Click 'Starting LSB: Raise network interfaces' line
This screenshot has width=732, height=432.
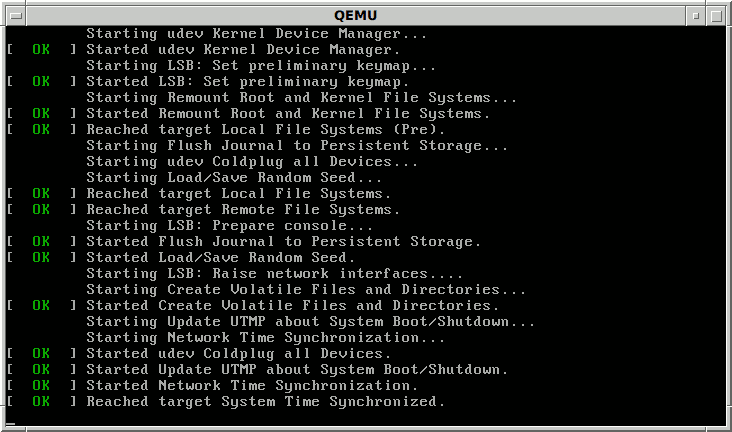(x=274, y=273)
